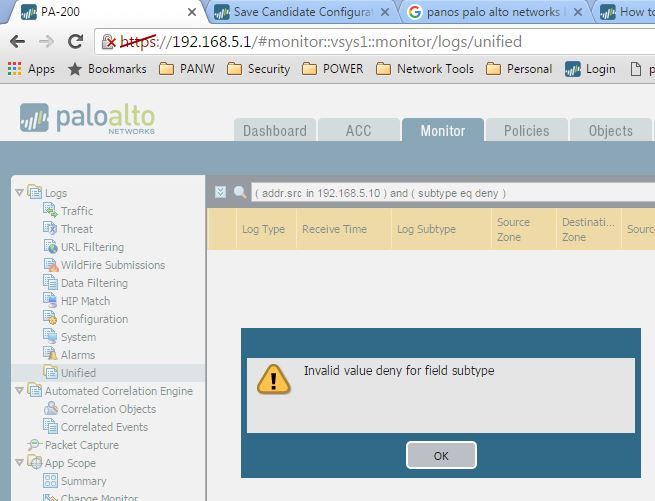Click the browser address bar

pyautogui.click(x=376, y=42)
